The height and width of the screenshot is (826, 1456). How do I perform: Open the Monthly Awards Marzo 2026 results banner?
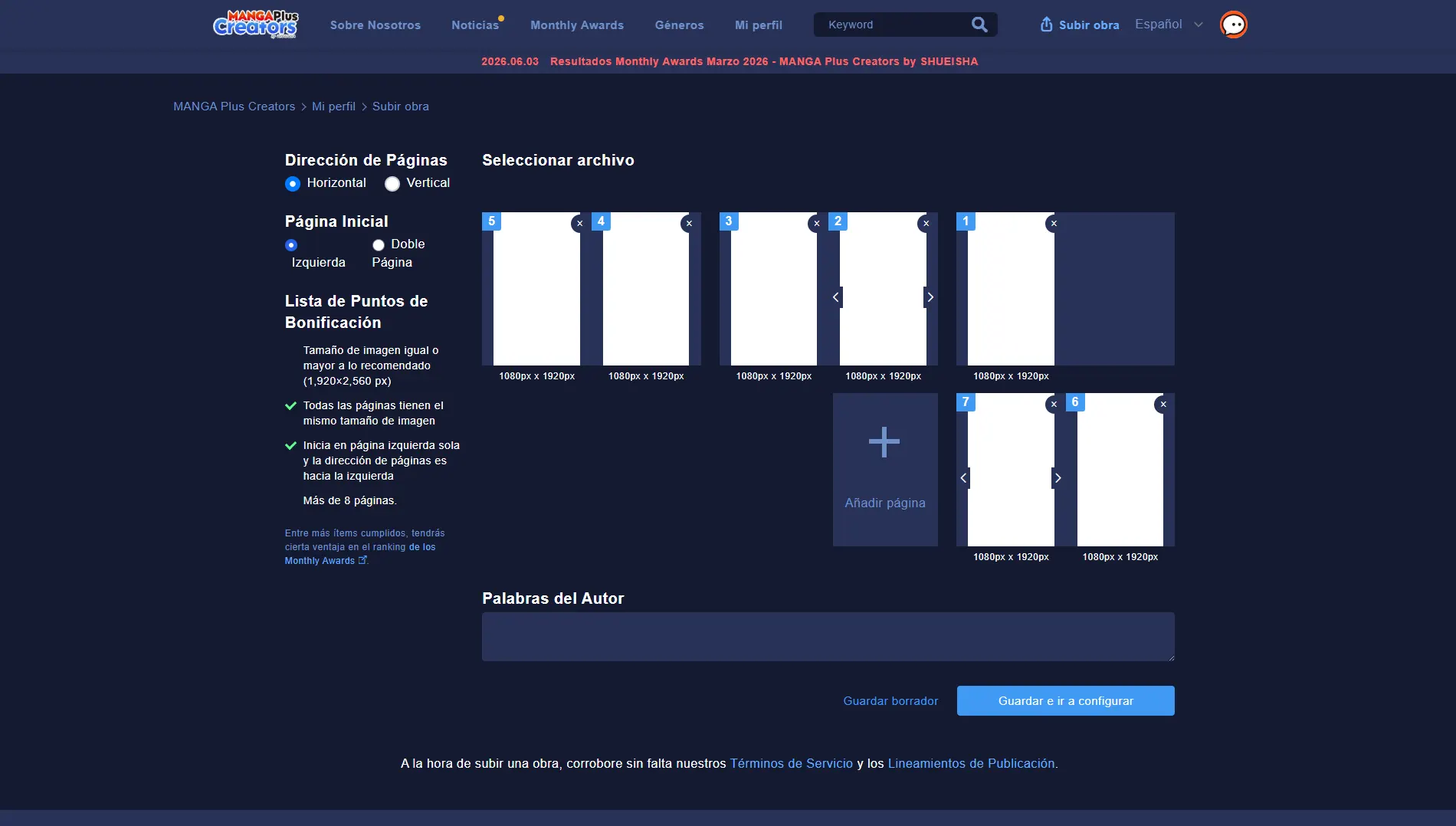pos(730,61)
